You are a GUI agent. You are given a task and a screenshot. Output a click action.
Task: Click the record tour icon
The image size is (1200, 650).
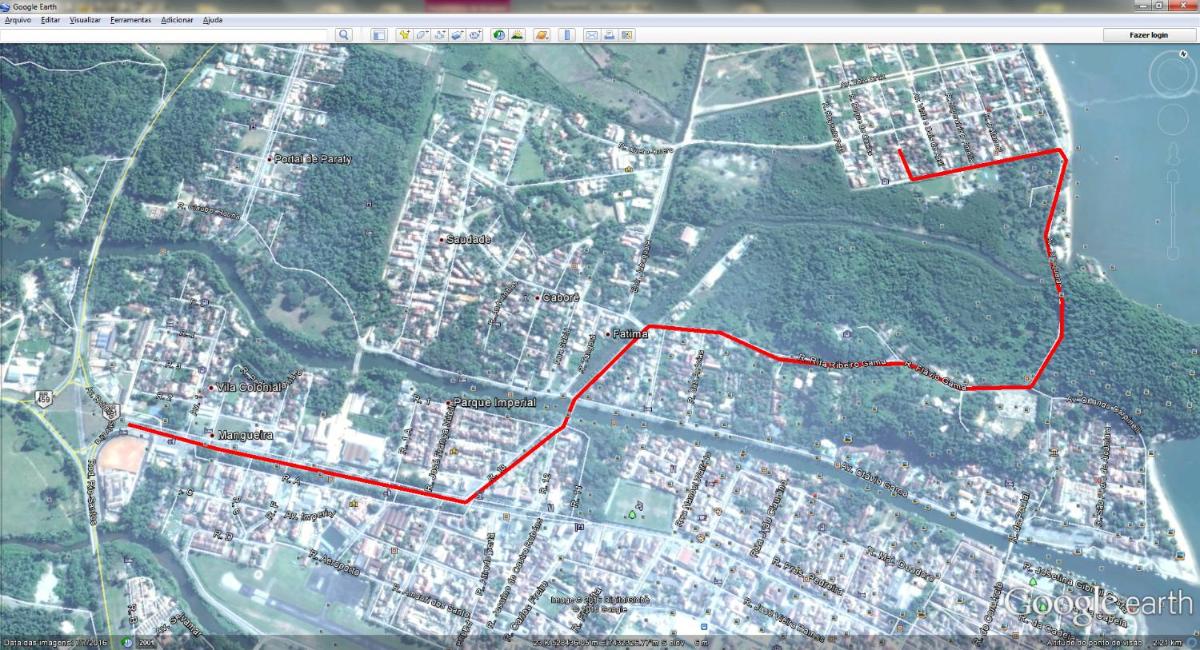[x=476, y=35]
